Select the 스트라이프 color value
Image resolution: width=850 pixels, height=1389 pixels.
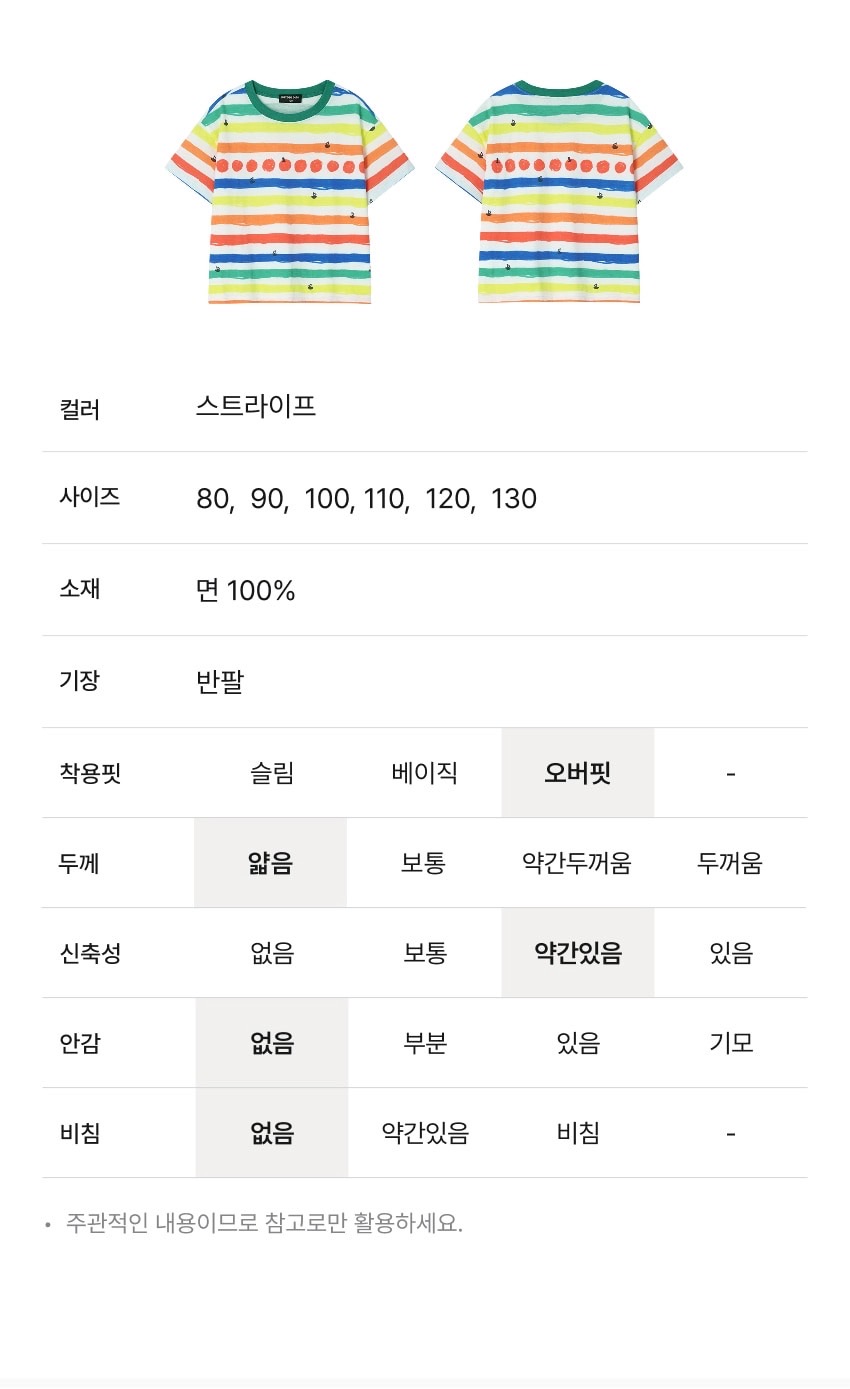tap(256, 406)
